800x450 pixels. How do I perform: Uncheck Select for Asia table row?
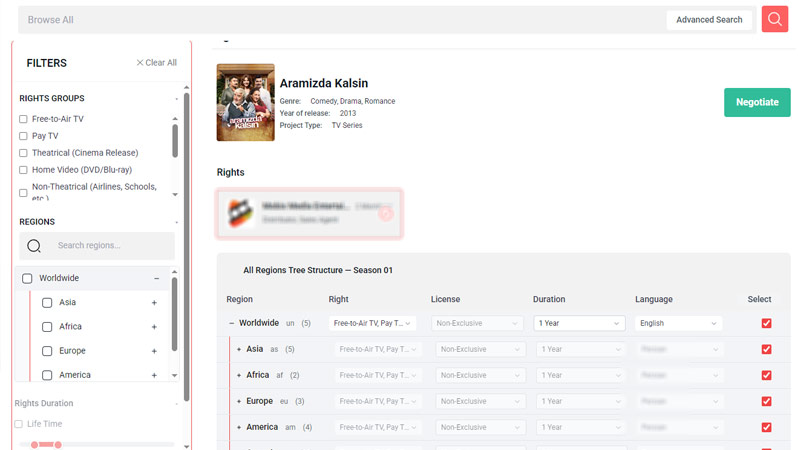(766, 349)
